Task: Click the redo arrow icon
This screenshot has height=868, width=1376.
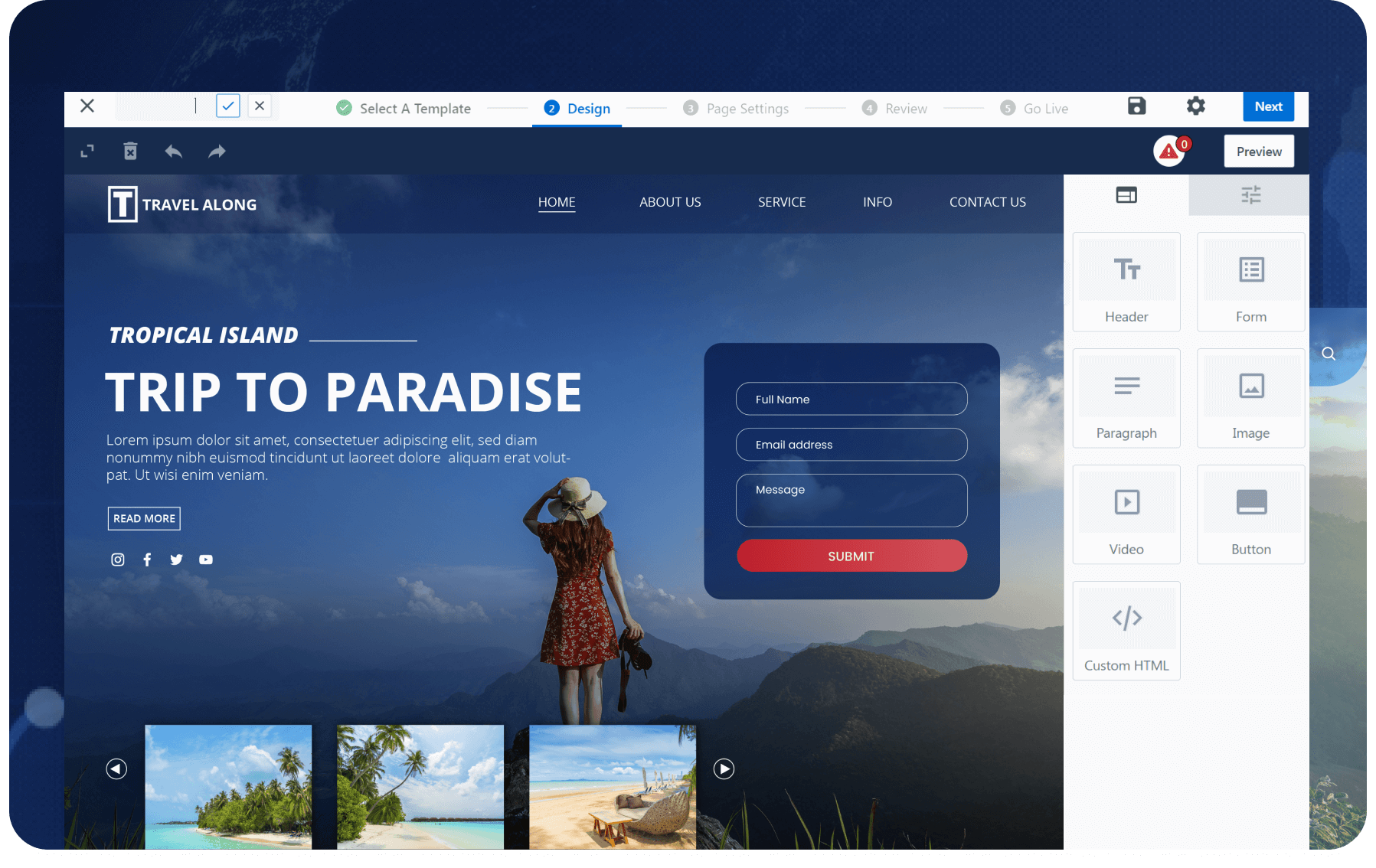Action: click(217, 152)
